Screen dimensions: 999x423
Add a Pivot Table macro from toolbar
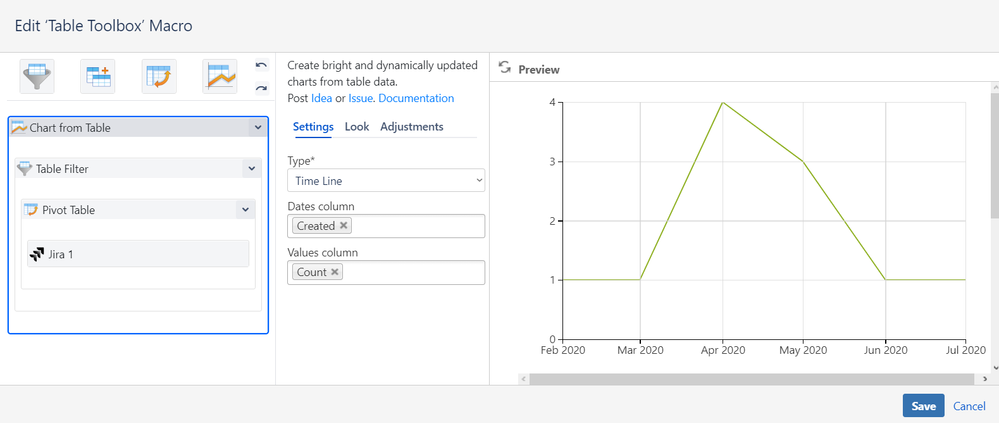[159, 77]
